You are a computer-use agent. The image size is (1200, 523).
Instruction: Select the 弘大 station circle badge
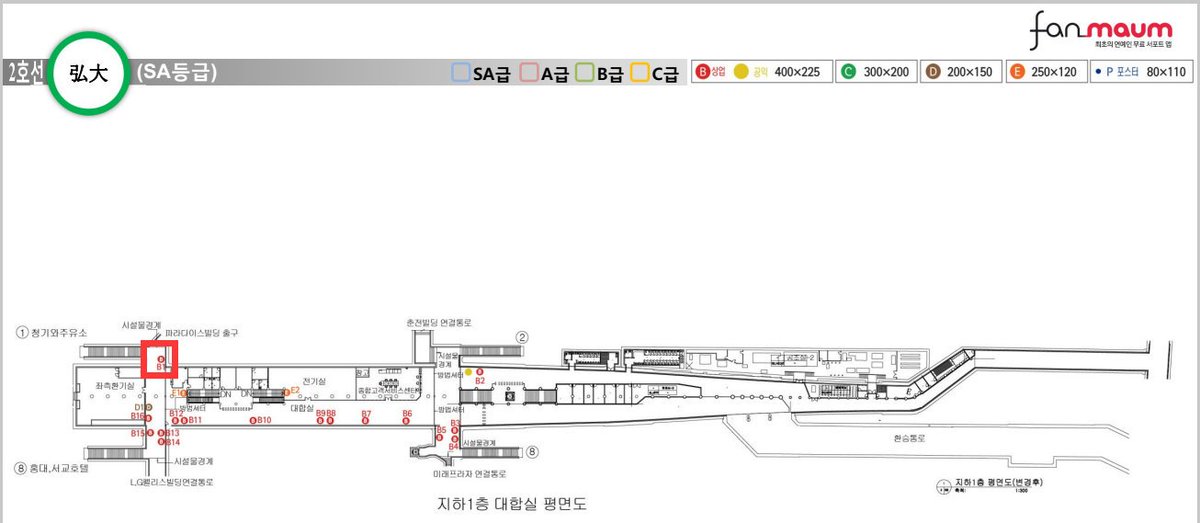[90, 73]
